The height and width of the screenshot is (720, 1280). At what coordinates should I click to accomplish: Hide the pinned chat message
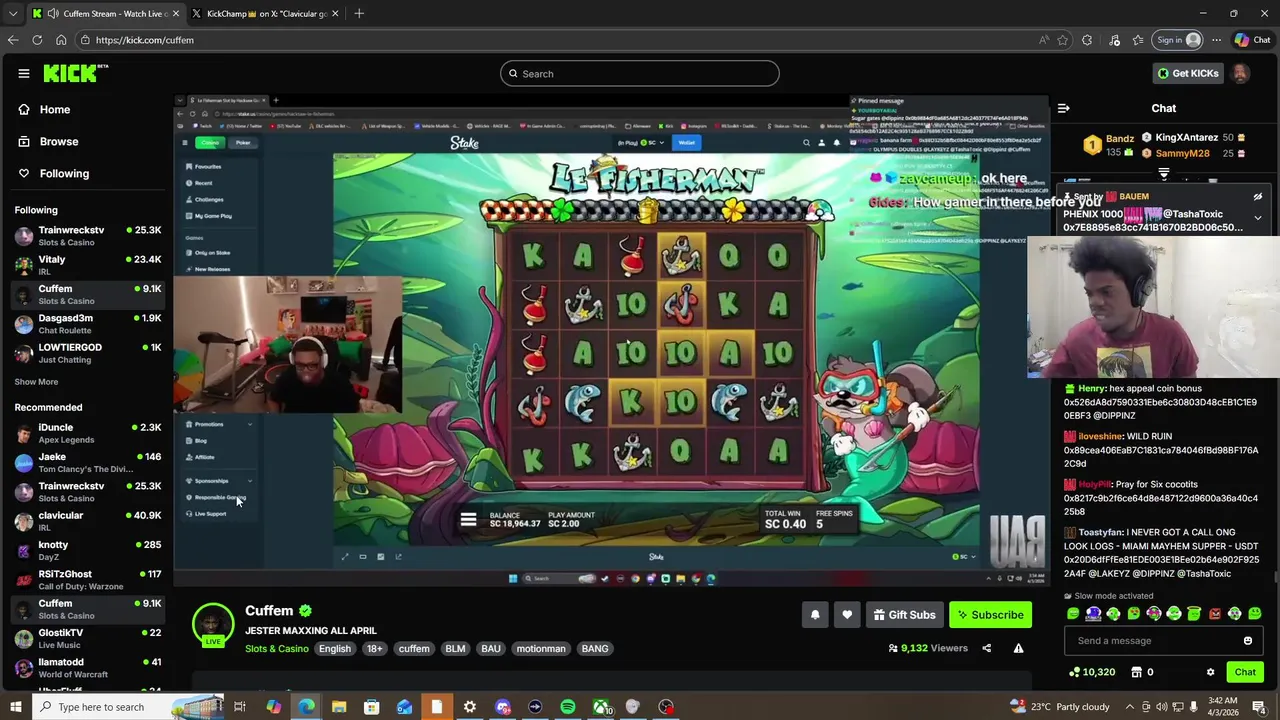pos(1258,196)
